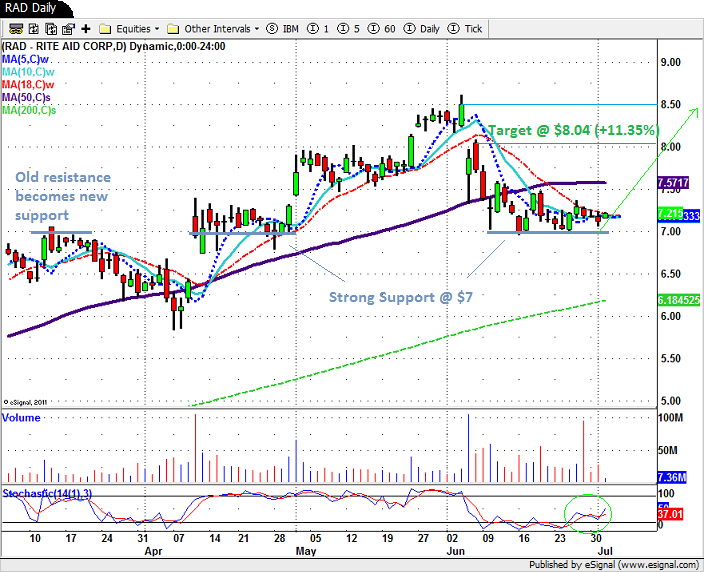Click the 7.36M volume value marker
Image resolution: width=704 pixels, height=572 pixels.
tap(672, 477)
